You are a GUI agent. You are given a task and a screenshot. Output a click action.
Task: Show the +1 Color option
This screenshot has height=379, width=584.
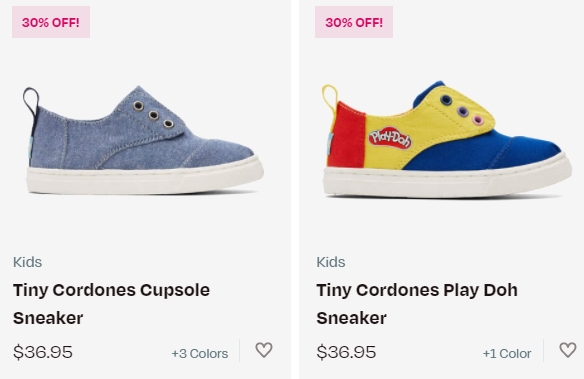coord(507,353)
